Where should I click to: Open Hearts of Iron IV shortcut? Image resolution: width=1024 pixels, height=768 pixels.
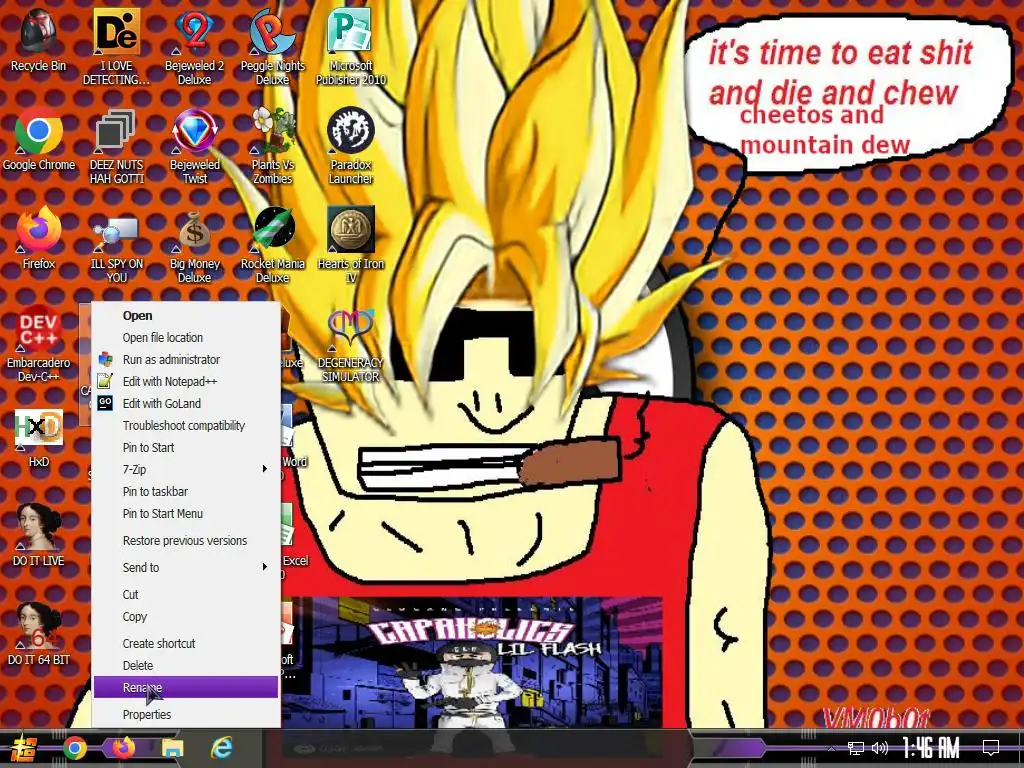tap(351, 246)
